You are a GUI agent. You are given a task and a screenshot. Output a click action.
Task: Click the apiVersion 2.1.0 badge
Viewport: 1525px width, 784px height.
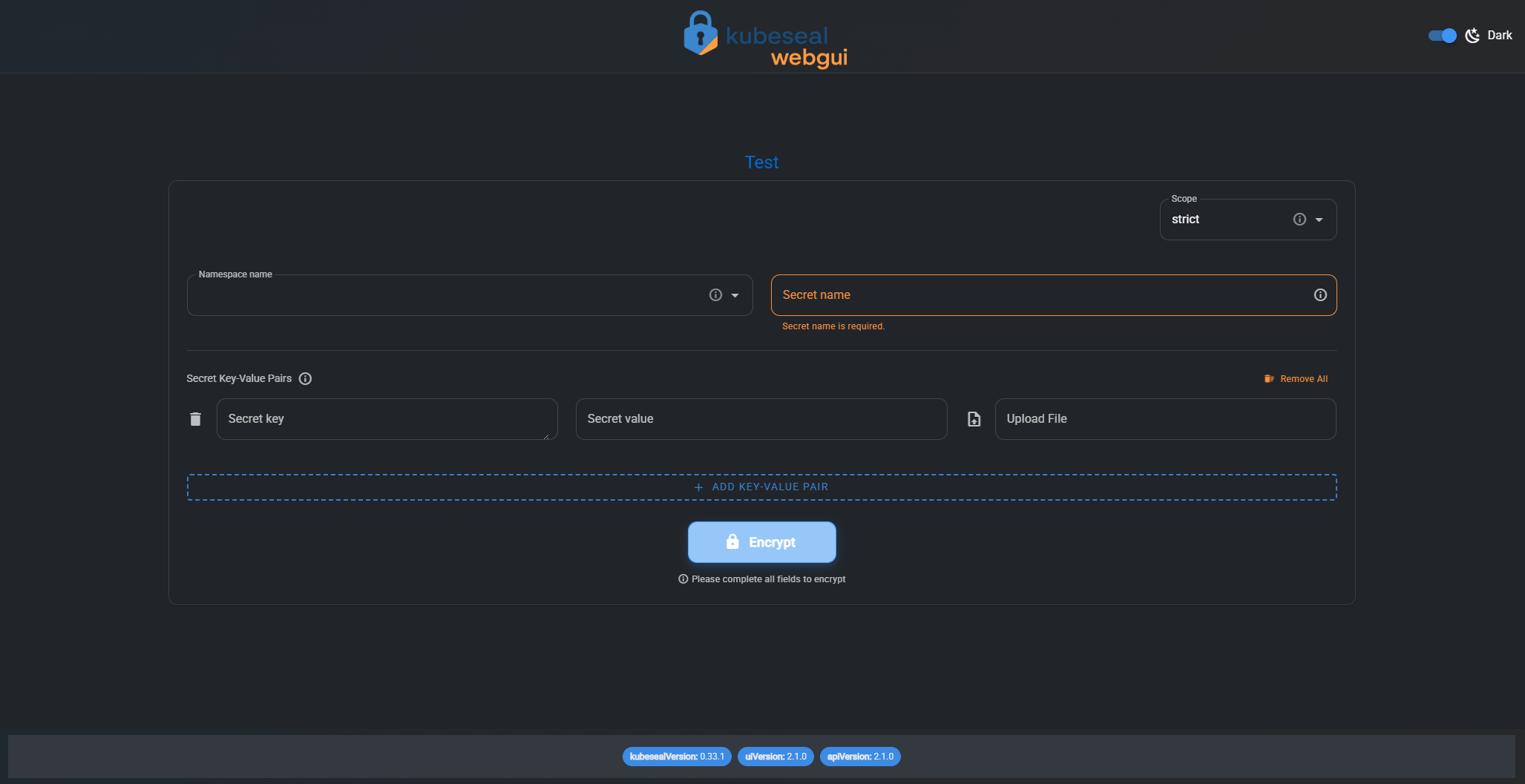(x=860, y=757)
